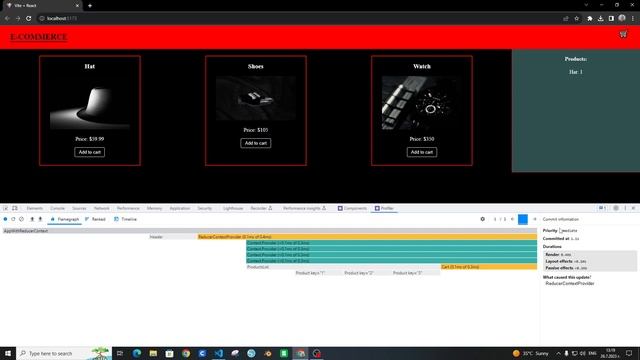The image size is (640, 360).
Task: Select Product key="1" flame bar
Action: click(x=319, y=273)
